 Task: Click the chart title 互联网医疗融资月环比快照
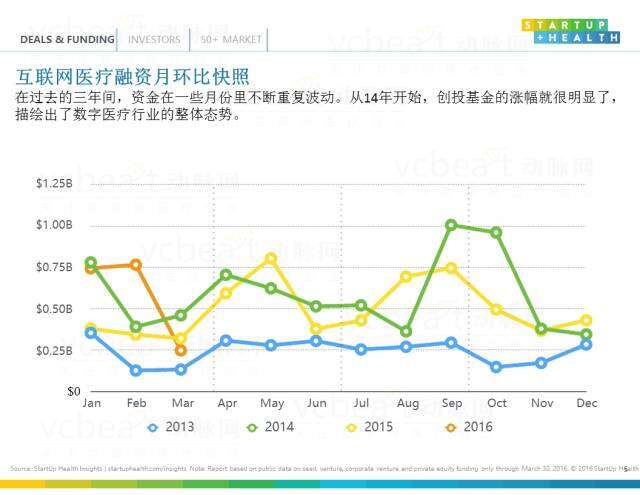pos(133,77)
